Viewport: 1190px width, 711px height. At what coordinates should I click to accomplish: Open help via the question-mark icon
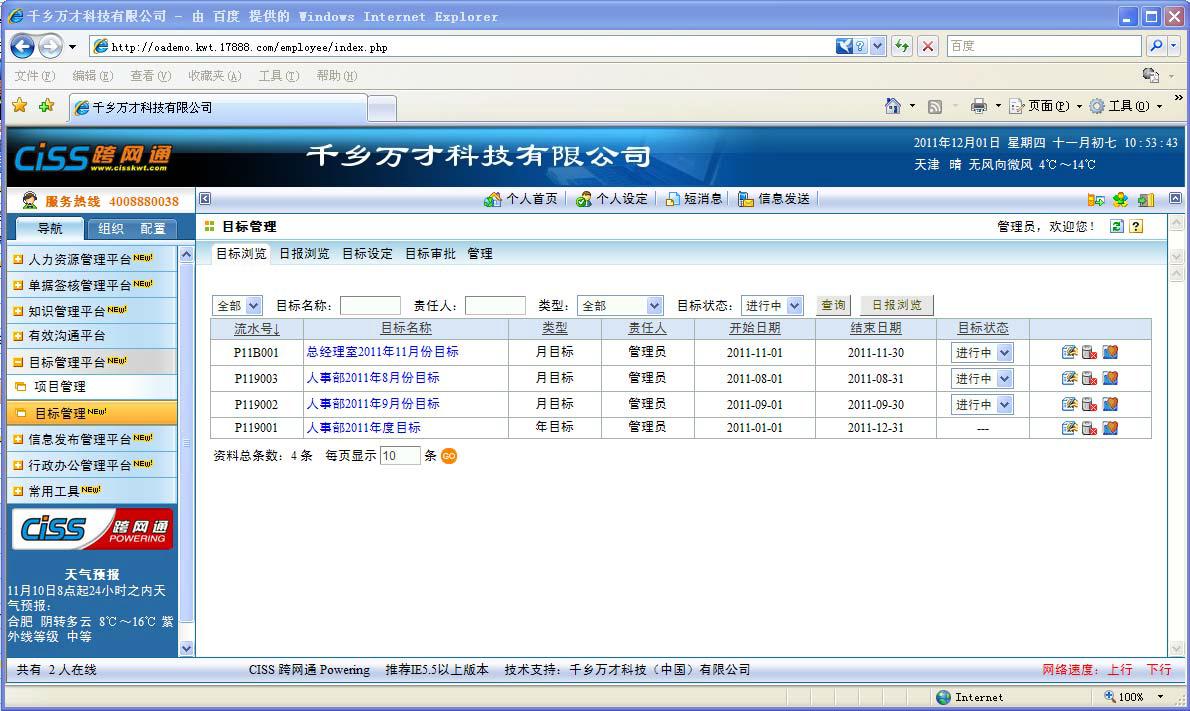coord(1136,226)
